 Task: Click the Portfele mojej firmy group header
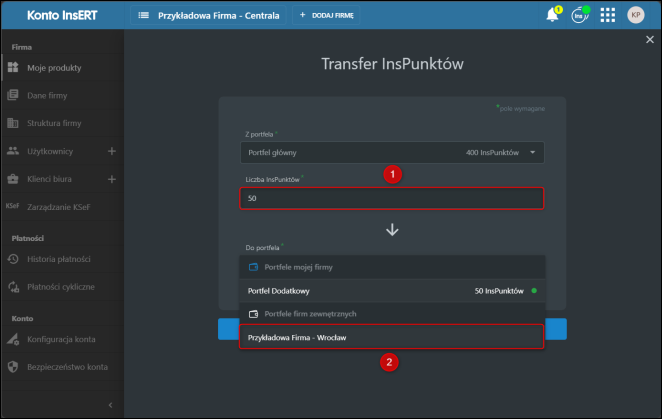coord(392,267)
